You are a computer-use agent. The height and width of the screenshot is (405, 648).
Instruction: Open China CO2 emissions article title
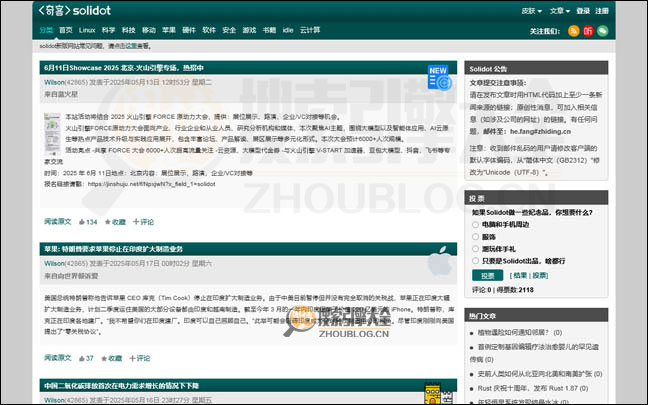tap(122, 386)
